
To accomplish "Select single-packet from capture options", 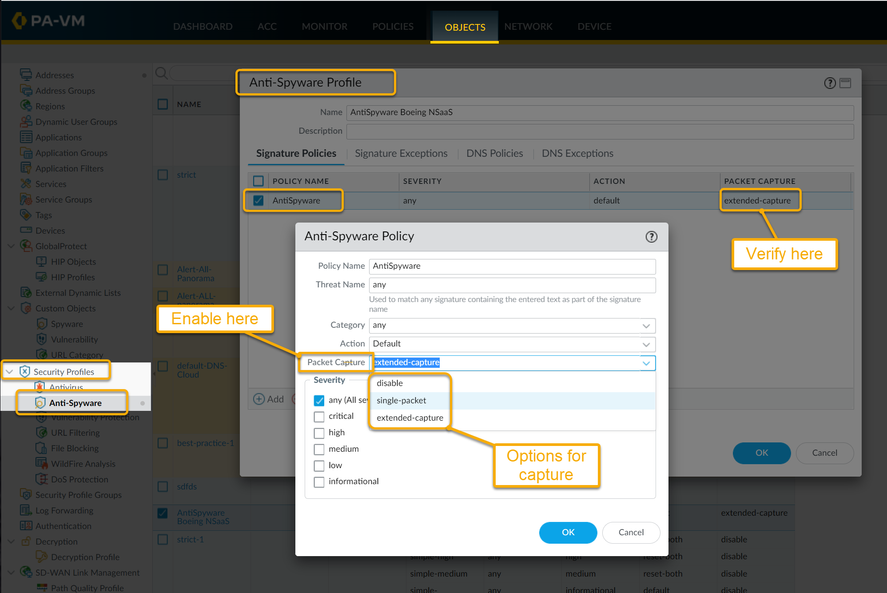I will click(x=401, y=400).
